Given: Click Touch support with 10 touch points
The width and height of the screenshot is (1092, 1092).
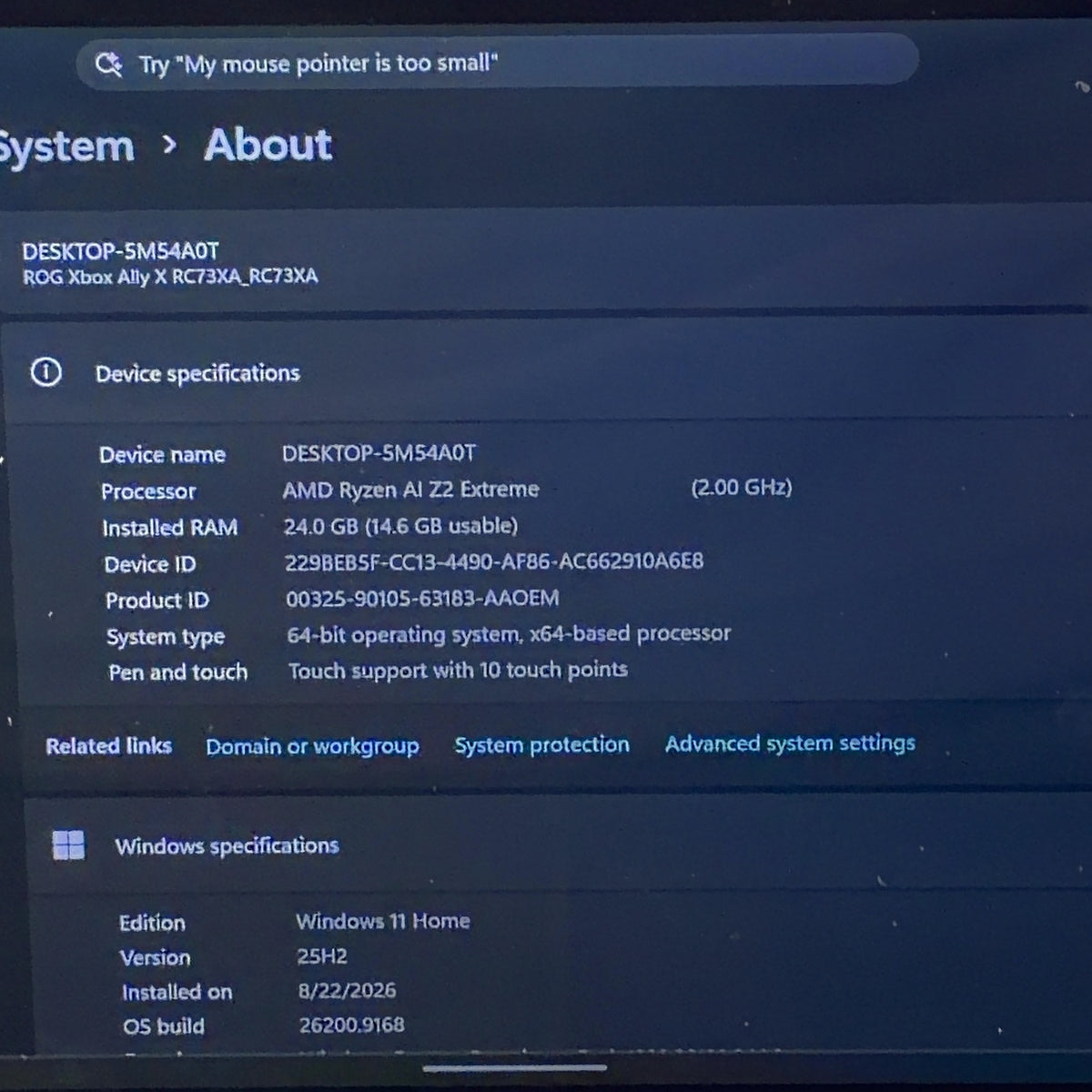Looking at the screenshot, I should point(458,671).
